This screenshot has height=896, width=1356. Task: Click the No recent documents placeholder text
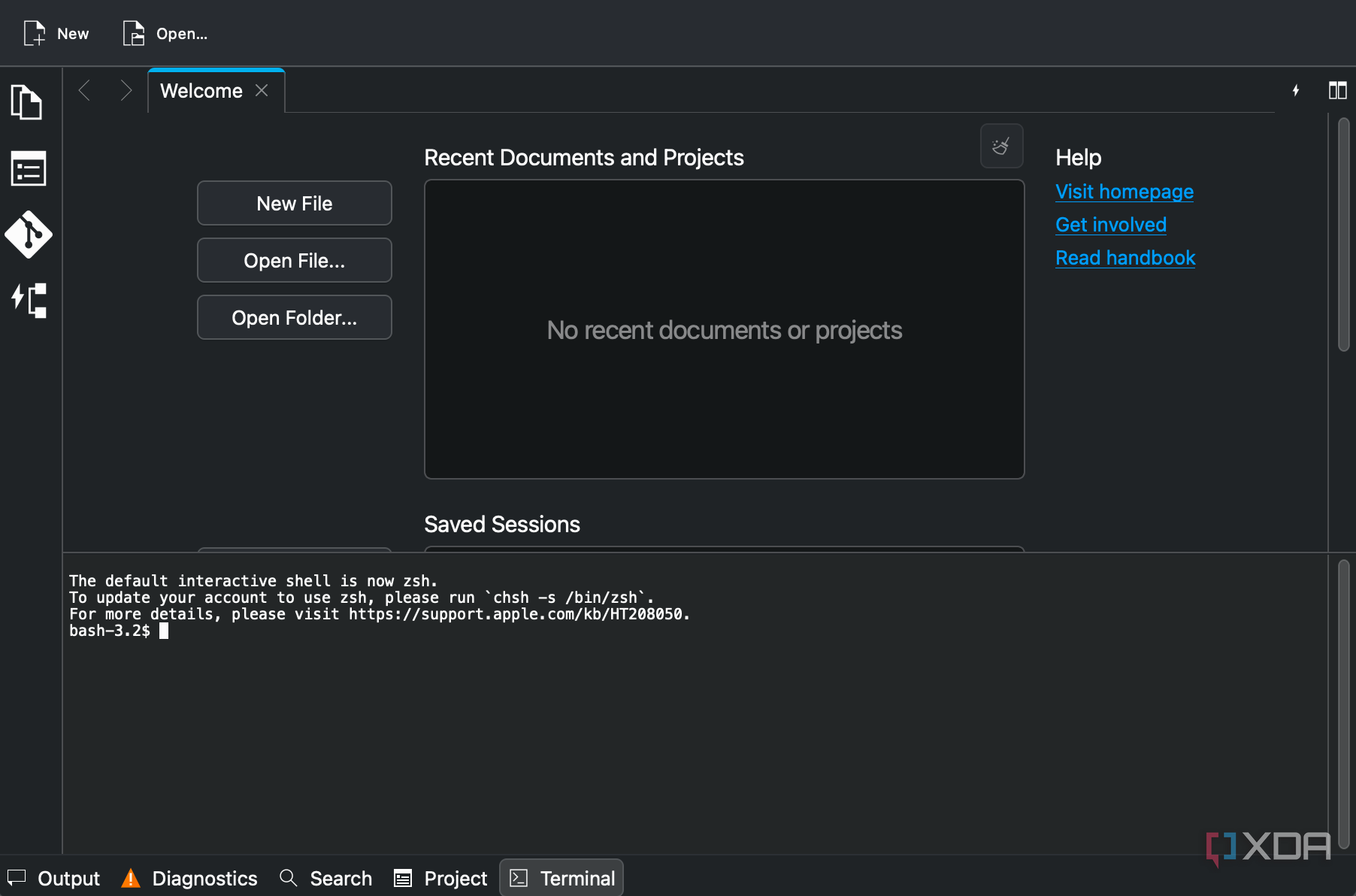coord(725,330)
